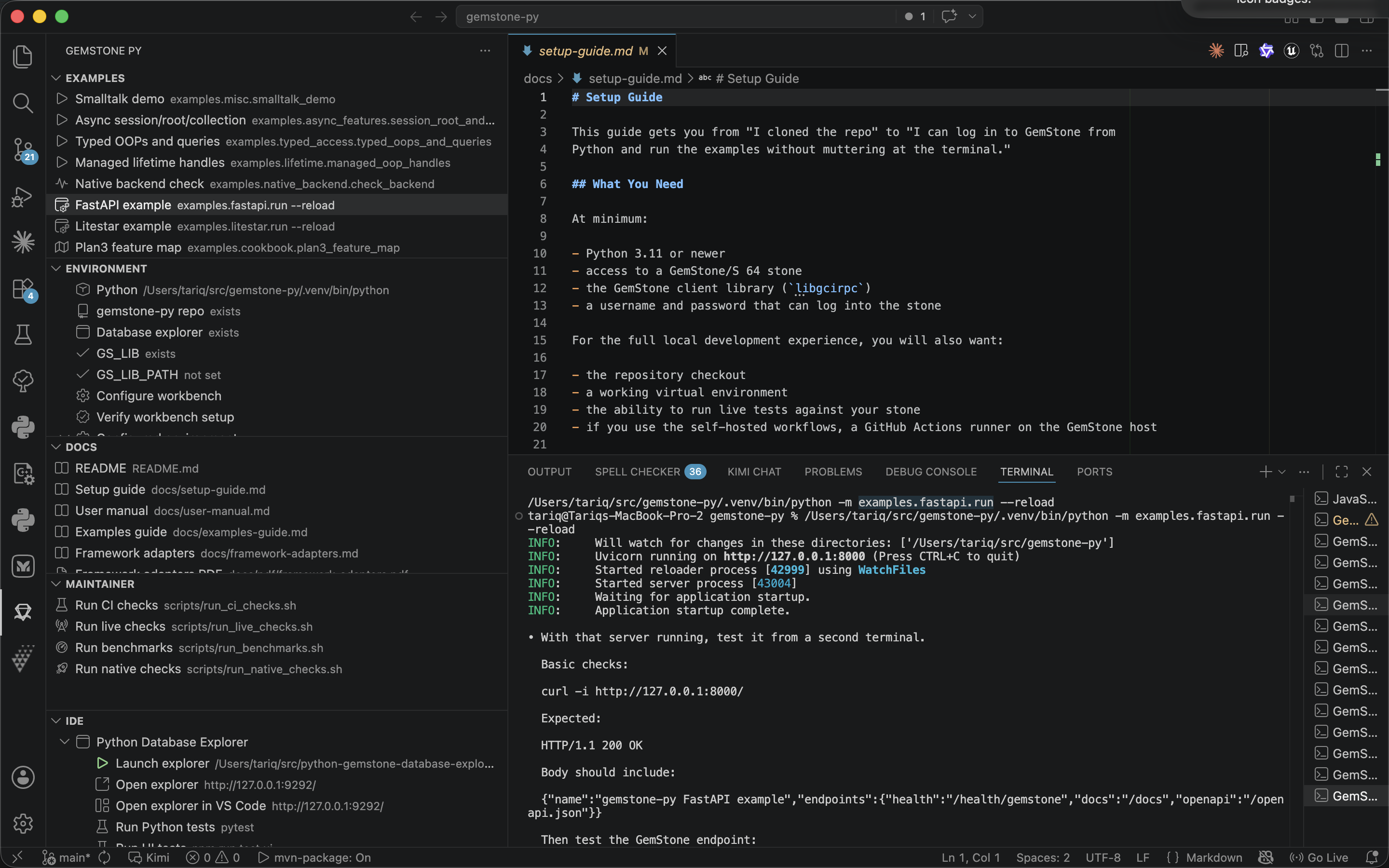Viewport: 1389px width, 868px height.
Task: Click UTF-8 encoding in status bar
Action: click(1103, 858)
